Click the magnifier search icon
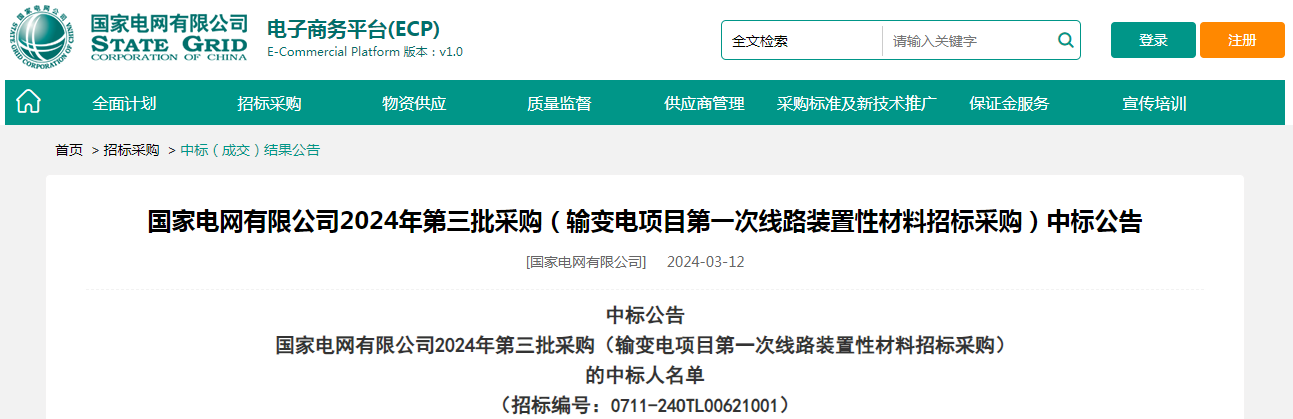Screen dimensions: 1293x419 point(1065,41)
